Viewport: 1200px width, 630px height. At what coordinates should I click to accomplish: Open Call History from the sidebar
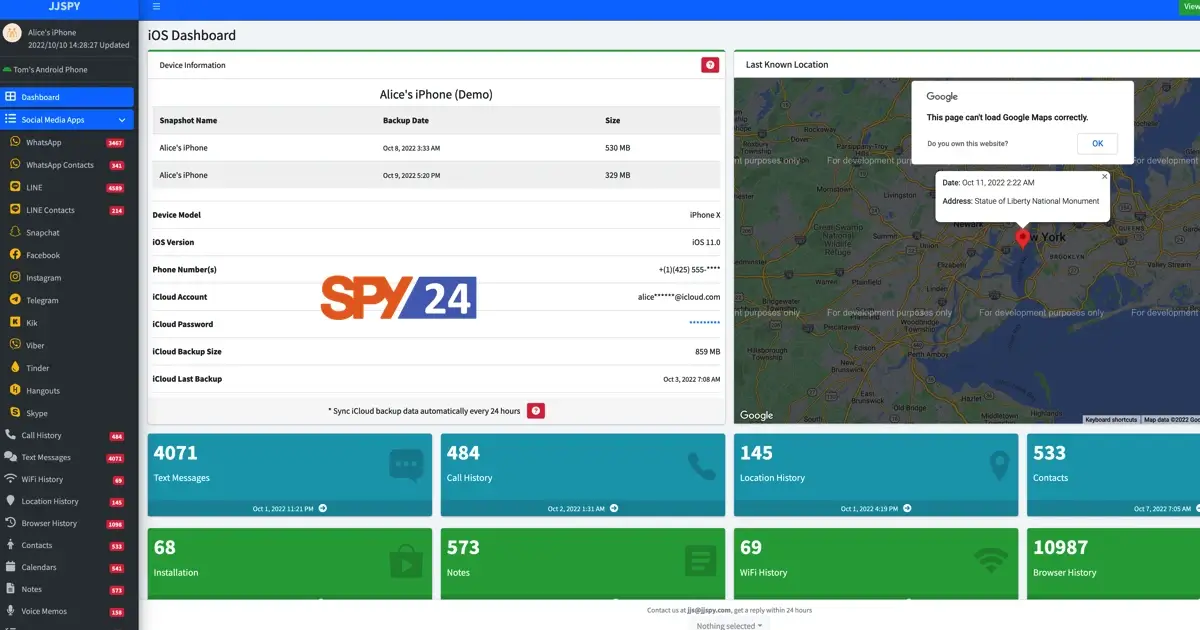coord(68,436)
